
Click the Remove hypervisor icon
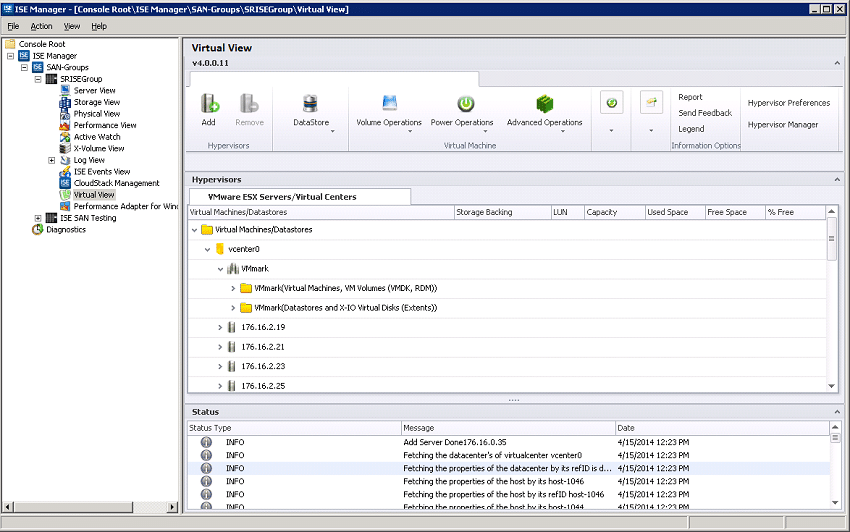[249, 103]
